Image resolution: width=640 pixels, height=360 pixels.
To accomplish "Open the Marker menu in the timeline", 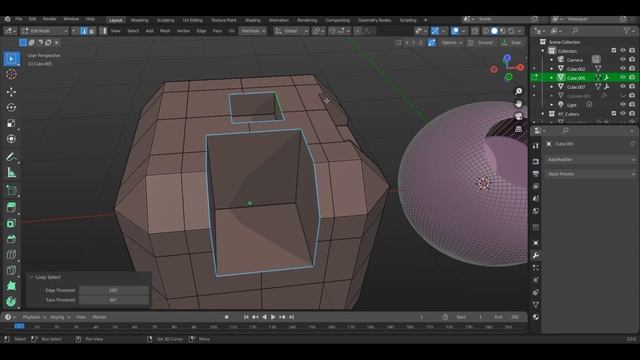I will pyautogui.click(x=99, y=317).
